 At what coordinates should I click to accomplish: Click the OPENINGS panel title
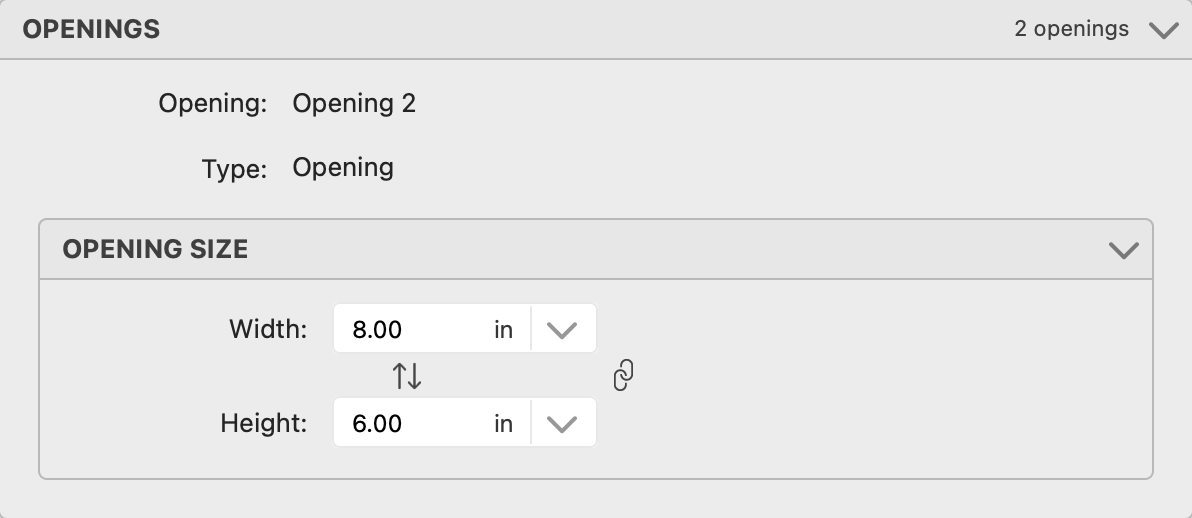[x=91, y=29]
